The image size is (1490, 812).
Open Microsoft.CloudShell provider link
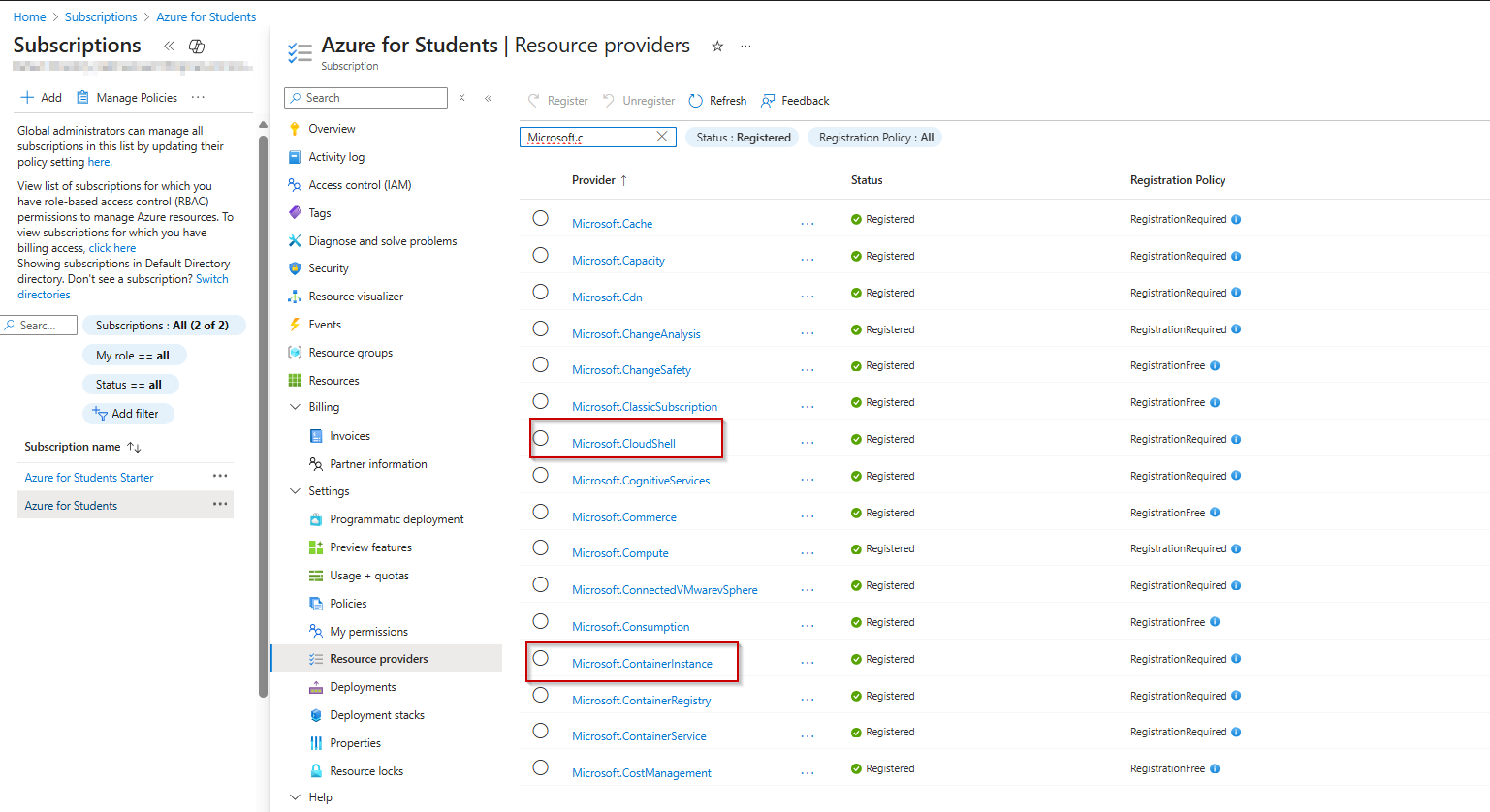tap(623, 444)
